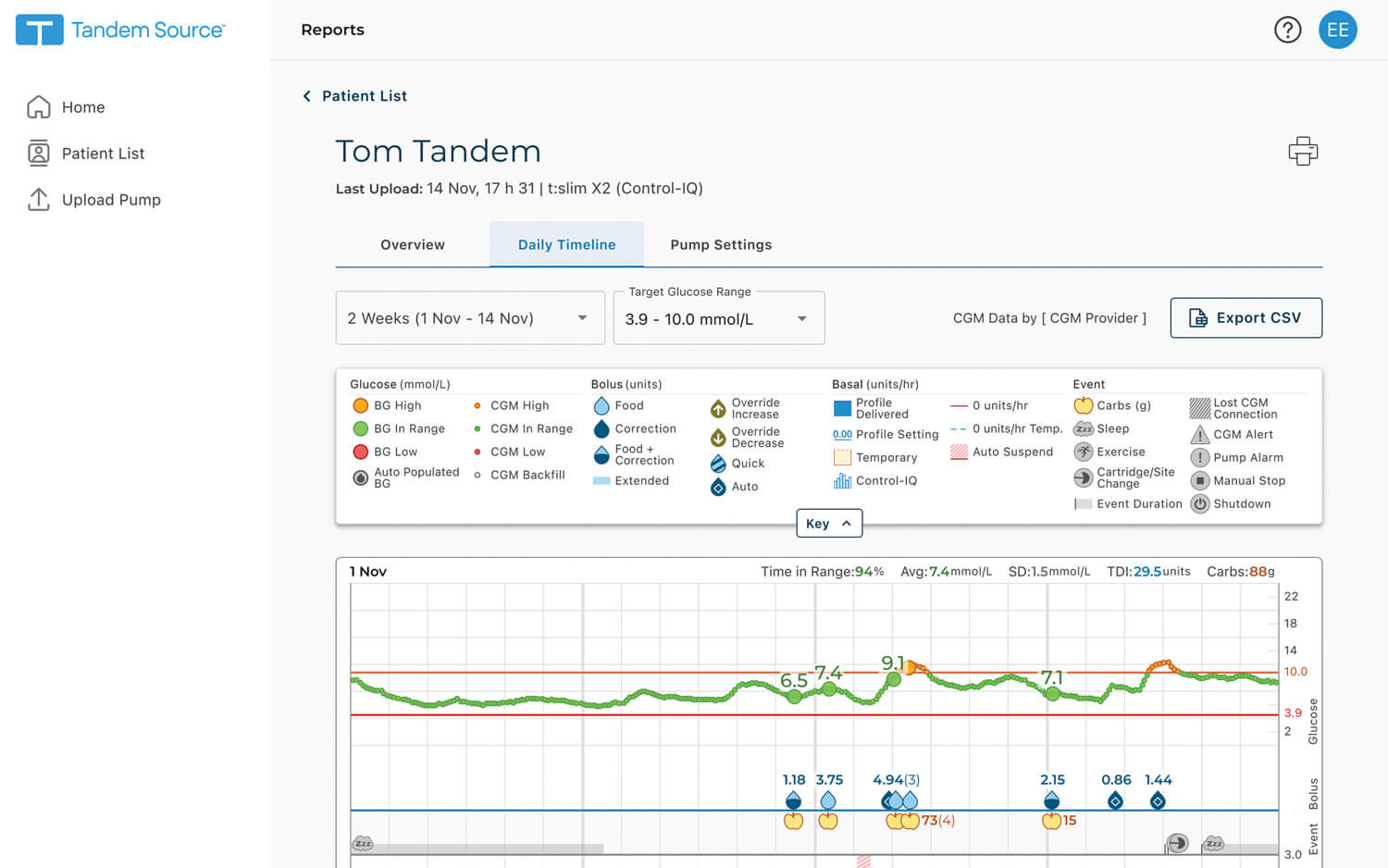This screenshot has width=1388, height=868.
Task: Click the Lost CGM Connection hatched icon
Action: (1200, 408)
